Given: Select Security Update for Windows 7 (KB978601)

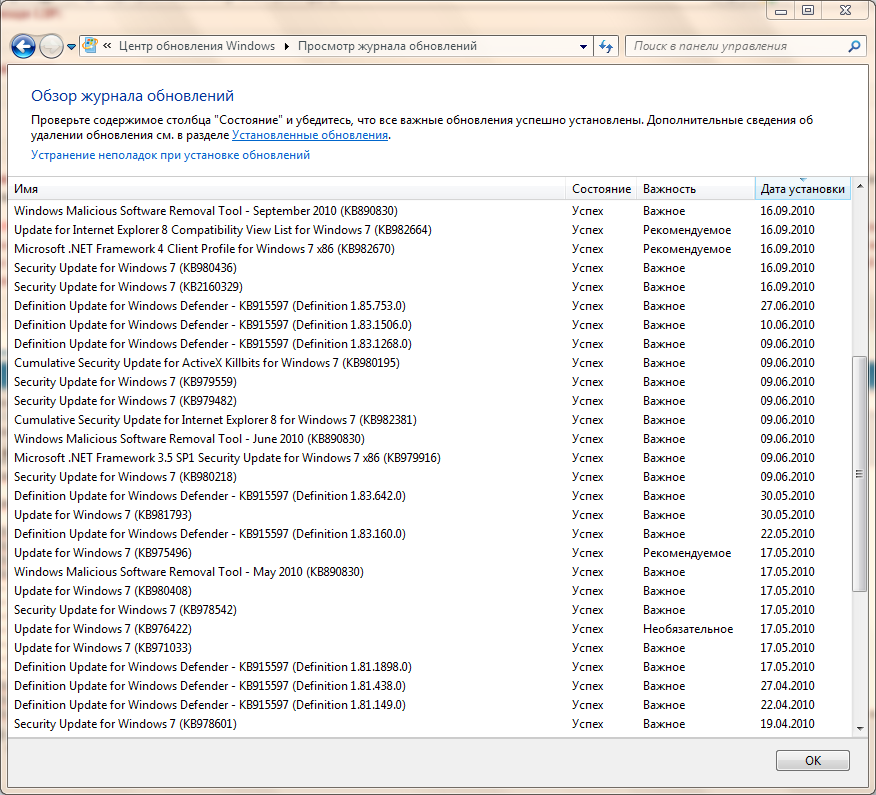Looking at the screenshot, I should [x=429, y=723].
